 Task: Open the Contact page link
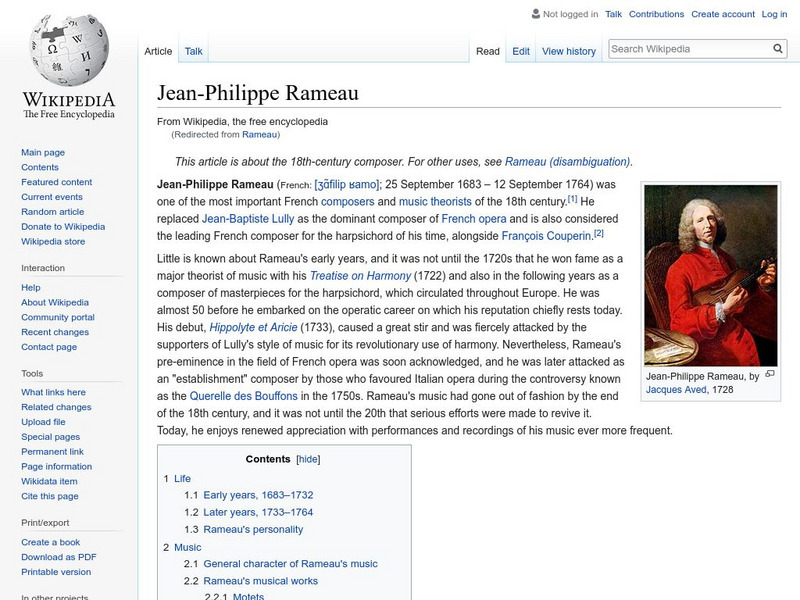tap(49, 346)
